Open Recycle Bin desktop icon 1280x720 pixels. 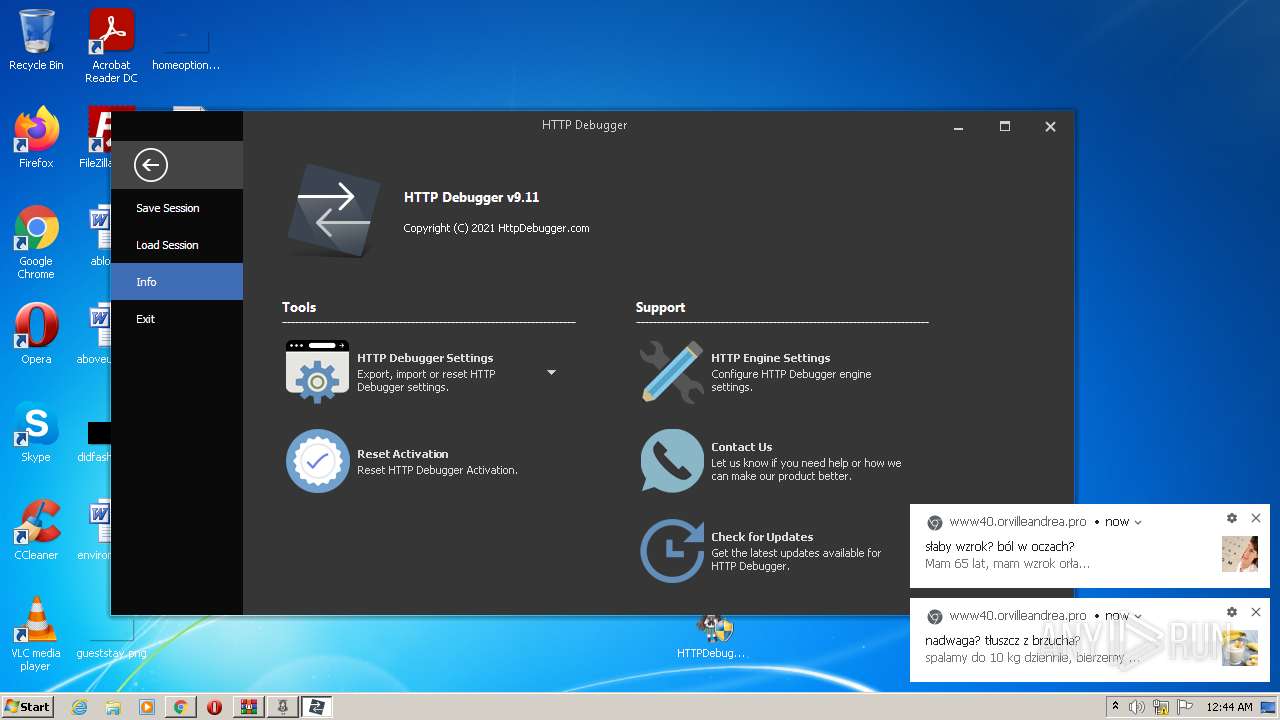(36, 40)
